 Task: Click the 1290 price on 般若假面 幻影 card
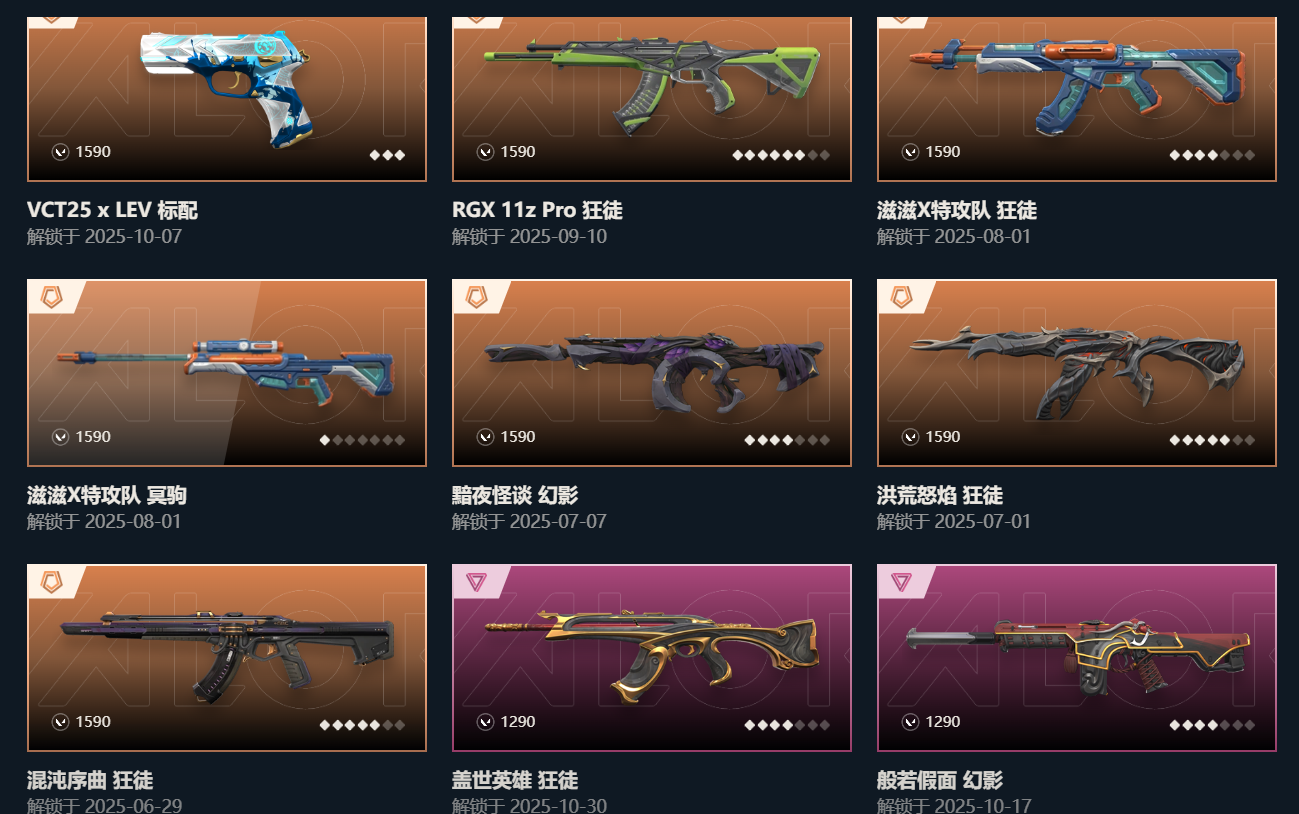point(943,722)
